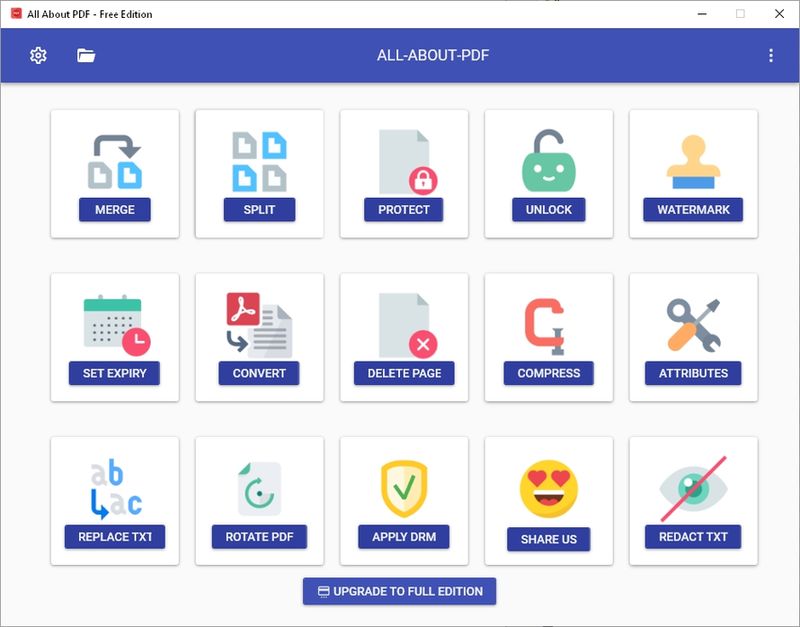Click the merge documents arrow icon
Screen dimensions: 800x627
pos(115,162)
